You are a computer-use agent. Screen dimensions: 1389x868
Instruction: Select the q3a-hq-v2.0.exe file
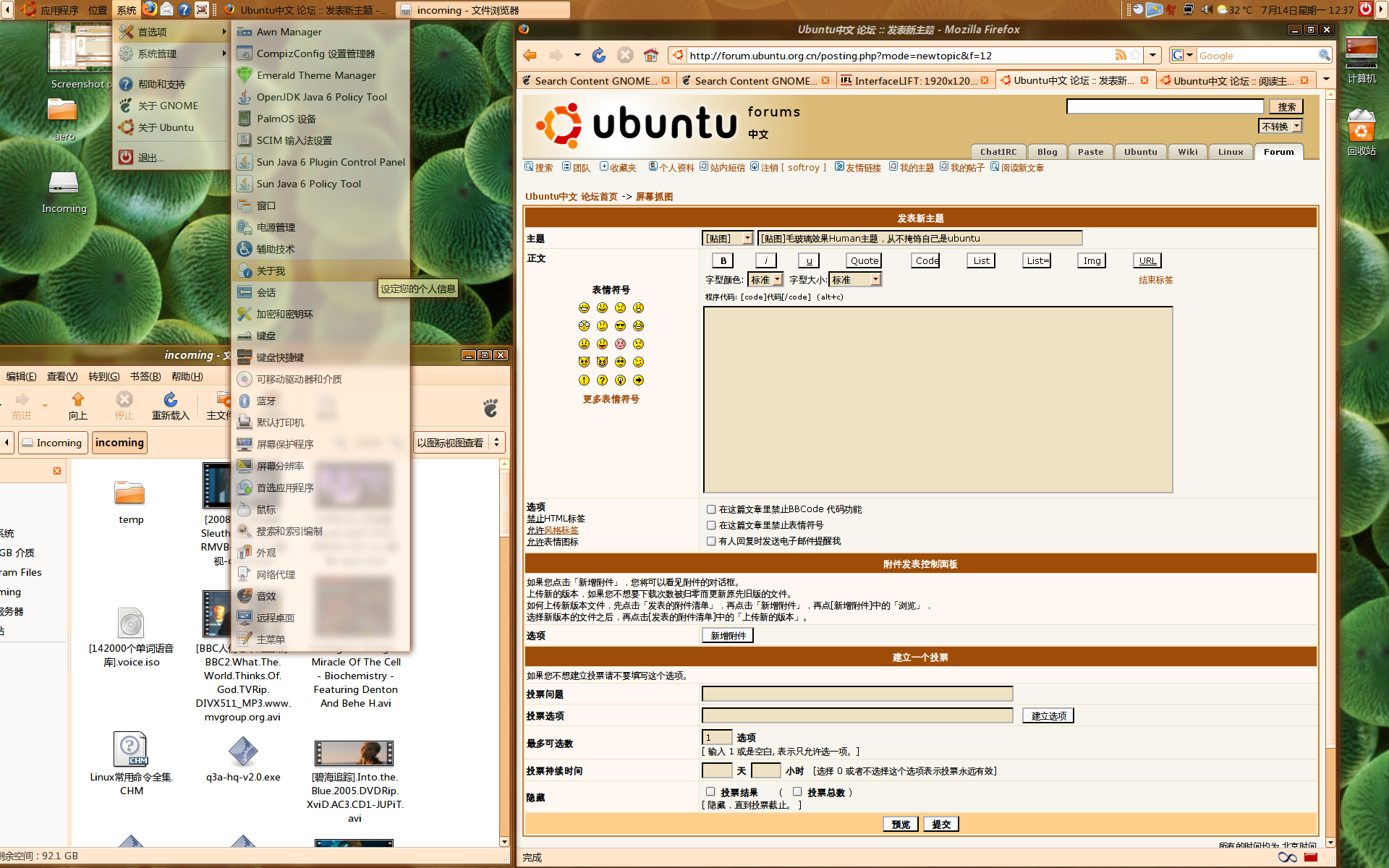click(243, 759)
